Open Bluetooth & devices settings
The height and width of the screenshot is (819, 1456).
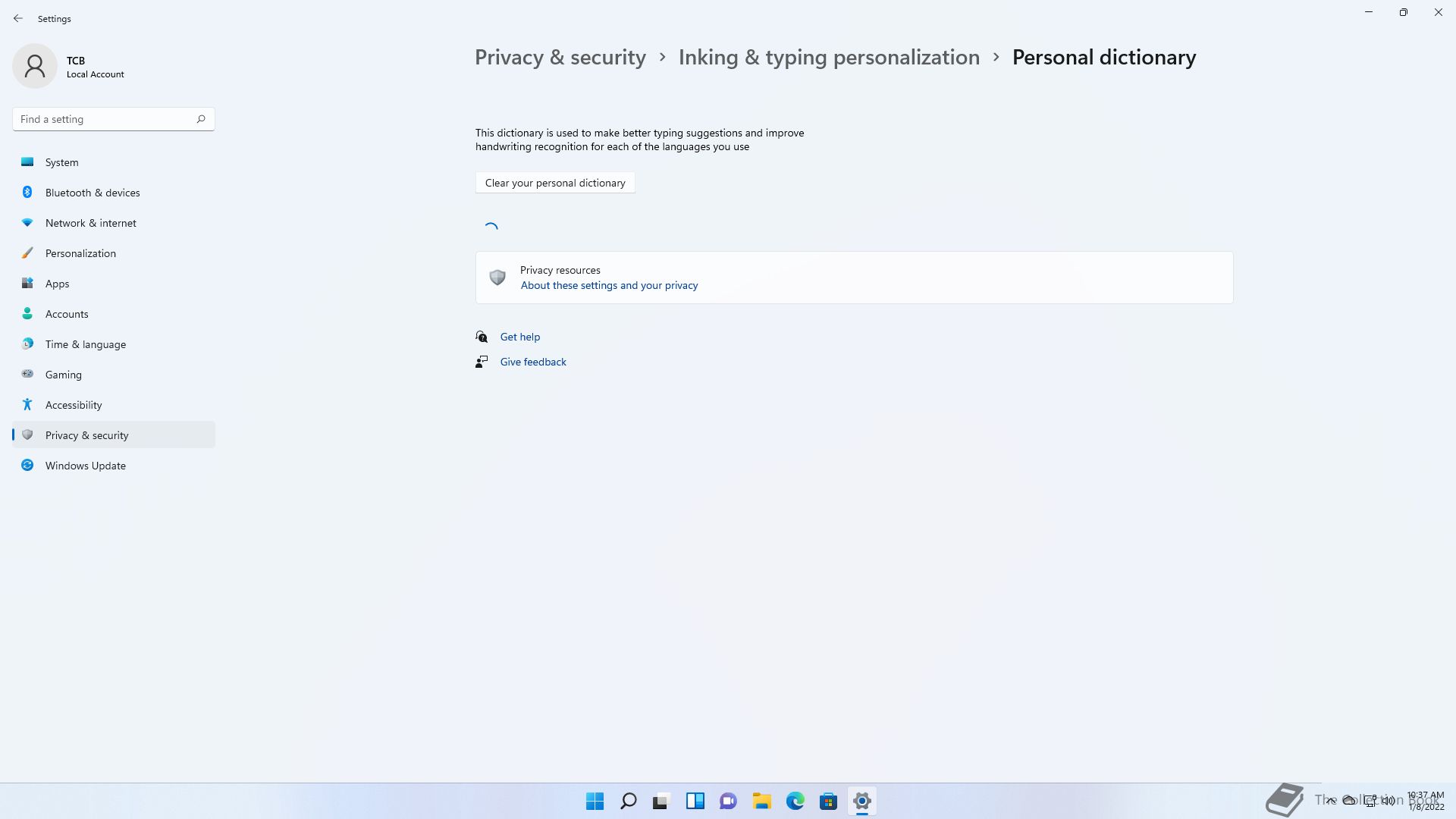tap(92, 193)
